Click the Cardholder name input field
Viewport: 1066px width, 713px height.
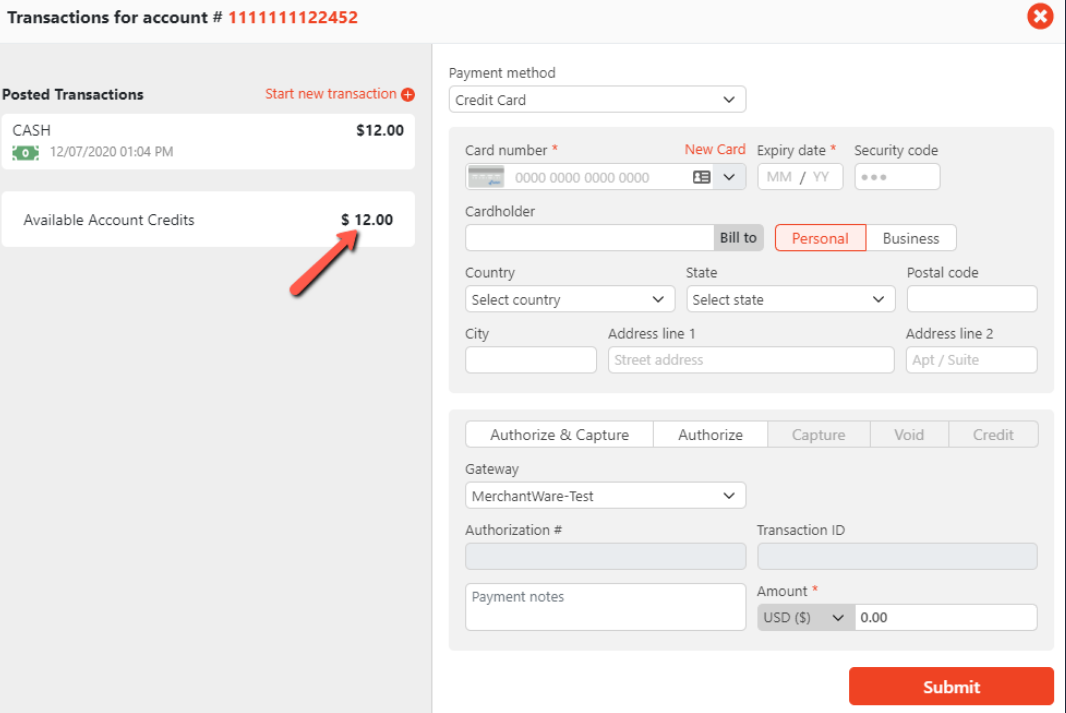pyautogui.click(x=589, y=238)
